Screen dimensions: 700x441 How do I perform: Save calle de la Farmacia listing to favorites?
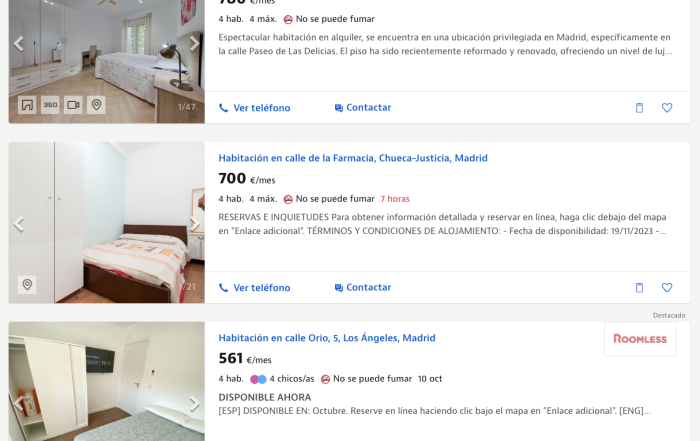667,287
